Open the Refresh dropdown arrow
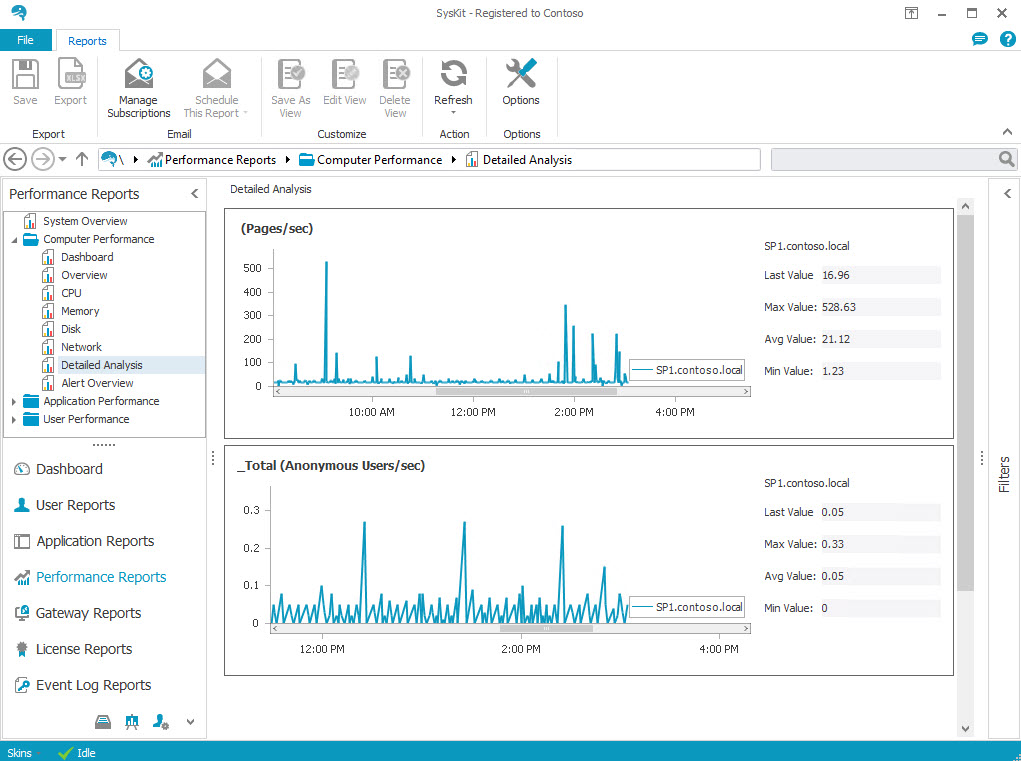The height and width of the screenshot is (761, 1021). click(454, 113)
